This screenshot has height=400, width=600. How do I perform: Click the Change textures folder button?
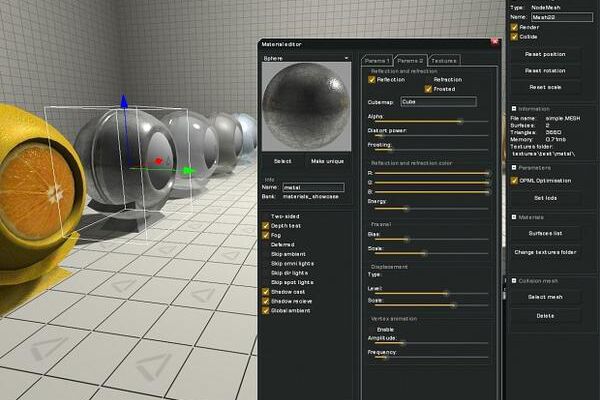[x=545, y=252]
